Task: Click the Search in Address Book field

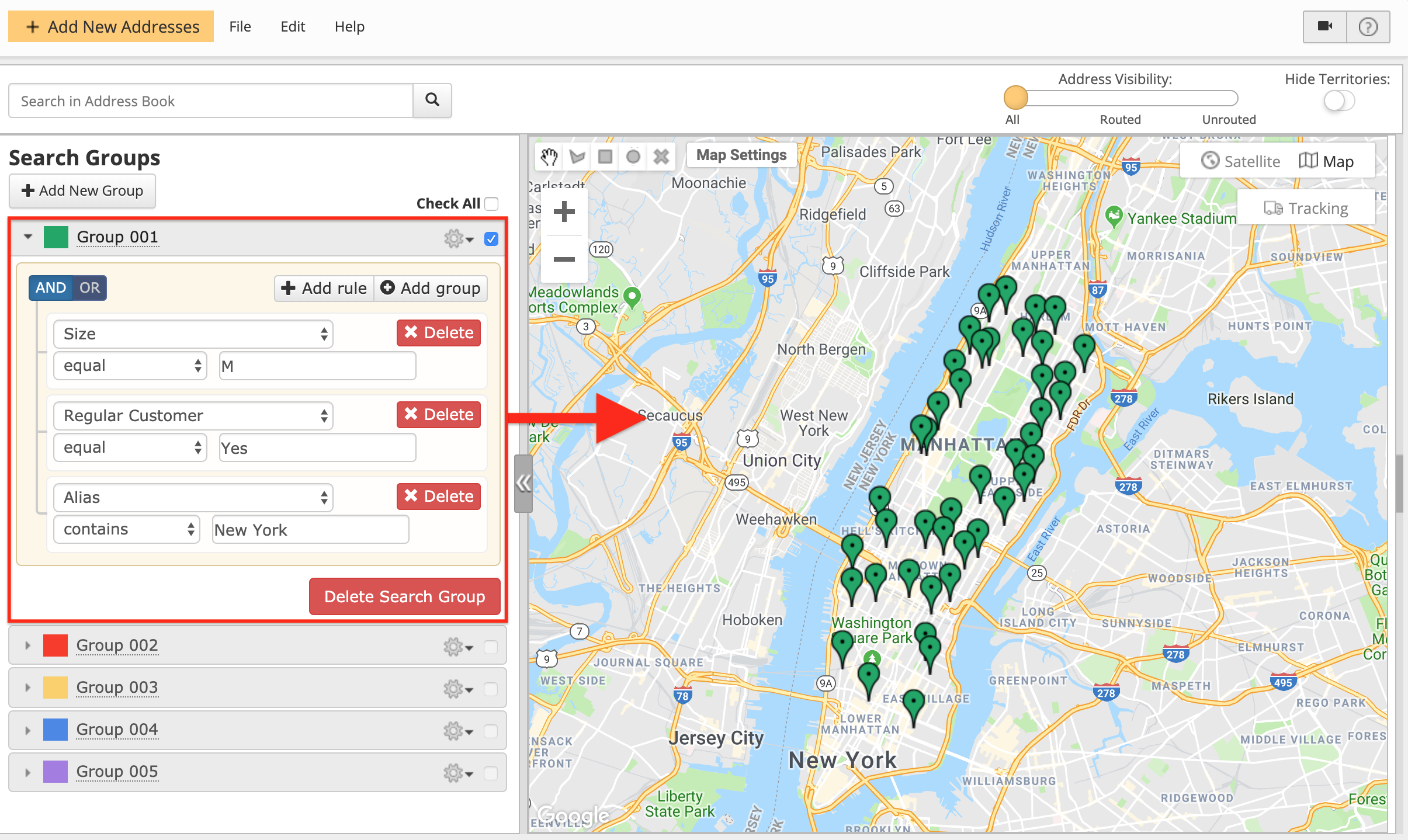Action: tap(210, 101)
